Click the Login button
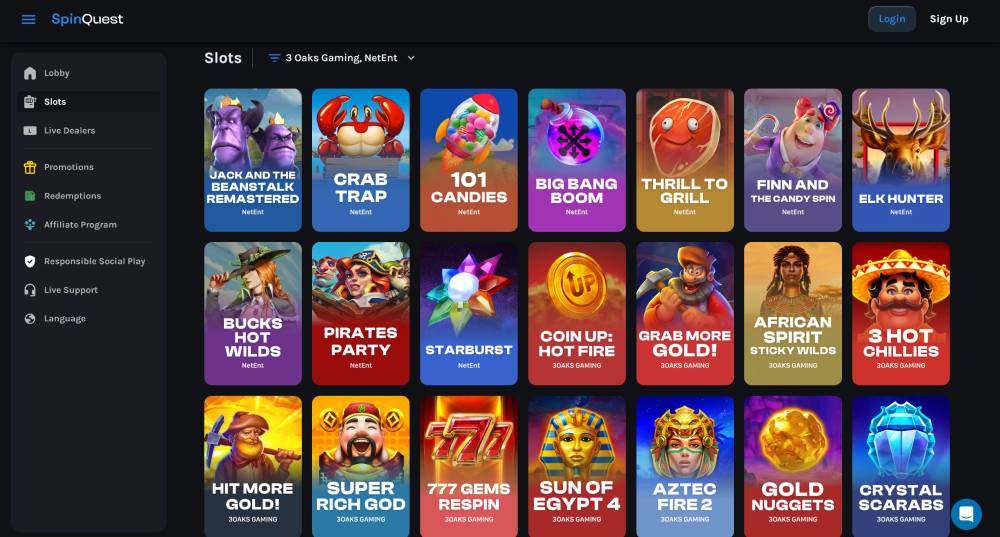 click(x=892, y=19)
